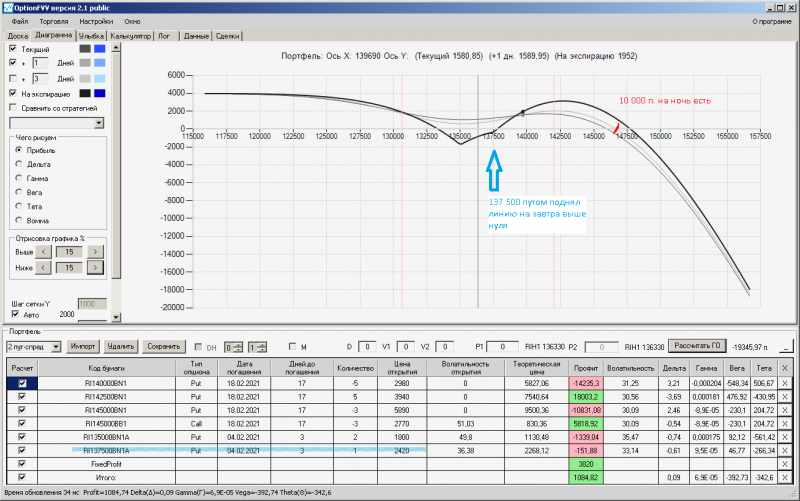Enable the M checkbox
This screenshot has height=501, width=800.
(292, 346)
